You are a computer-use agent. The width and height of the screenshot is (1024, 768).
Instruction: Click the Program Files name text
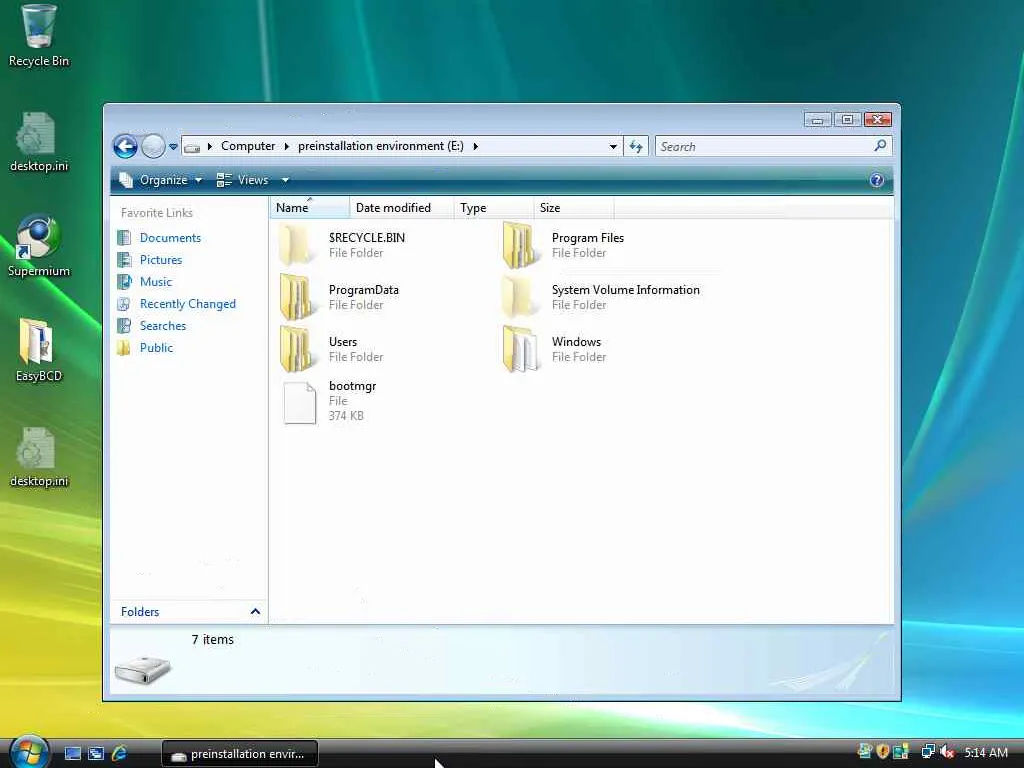[588, 238]
